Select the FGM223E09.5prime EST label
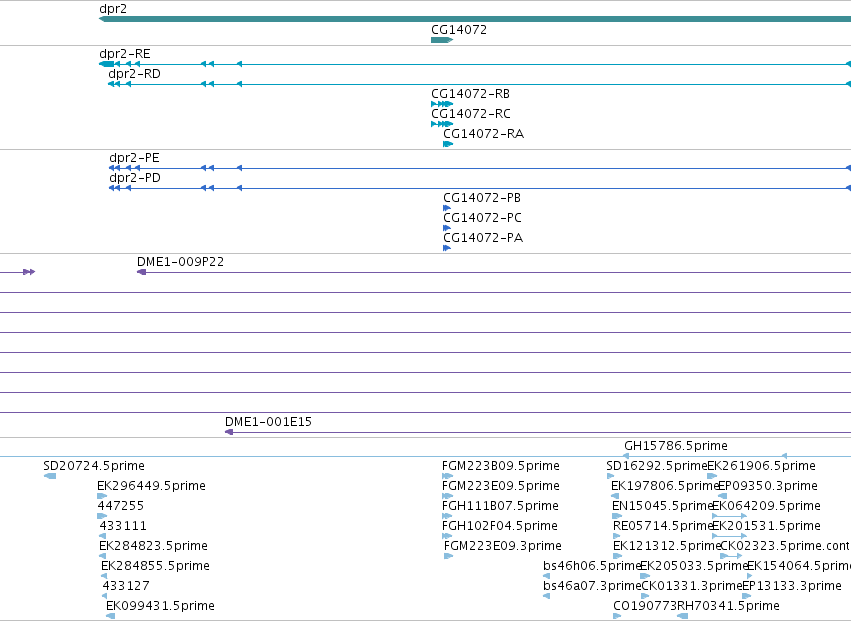851x621 pixels. tap(500, 486)
